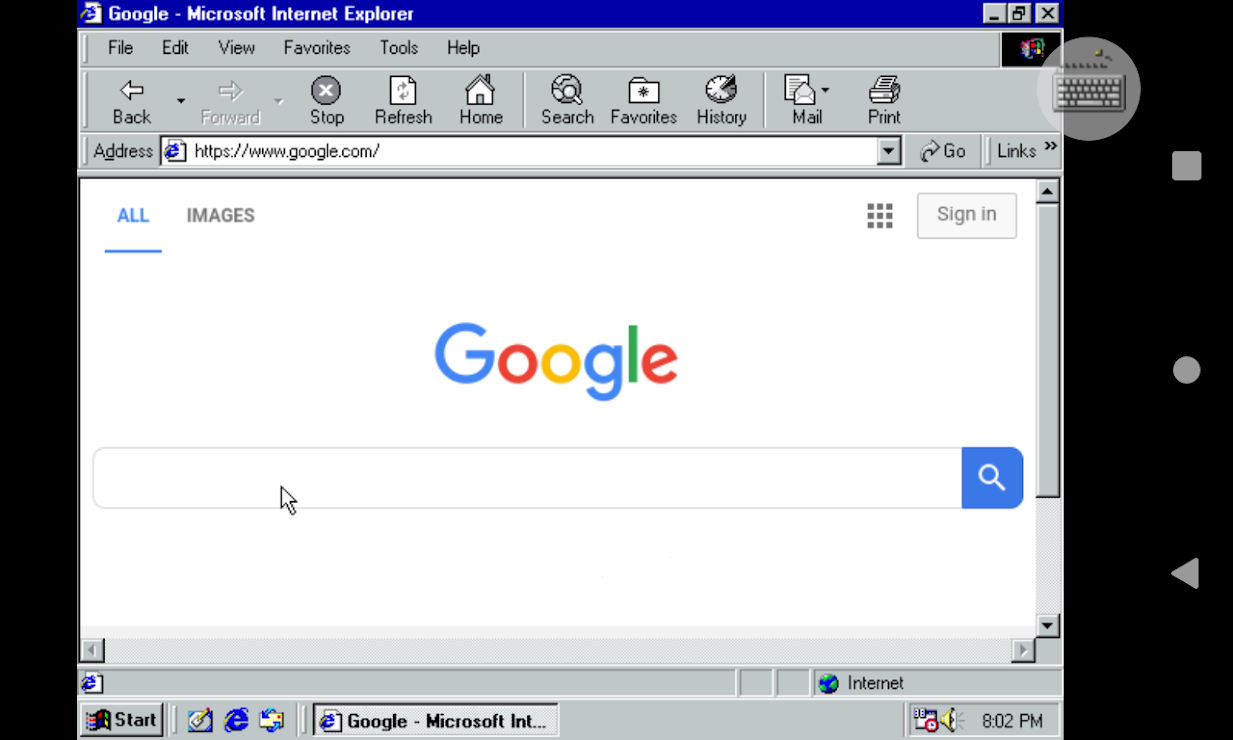This screenshot has width=1233, height=740.
Task: Click the Go button beside address bar
Action: tap(942, 151)
